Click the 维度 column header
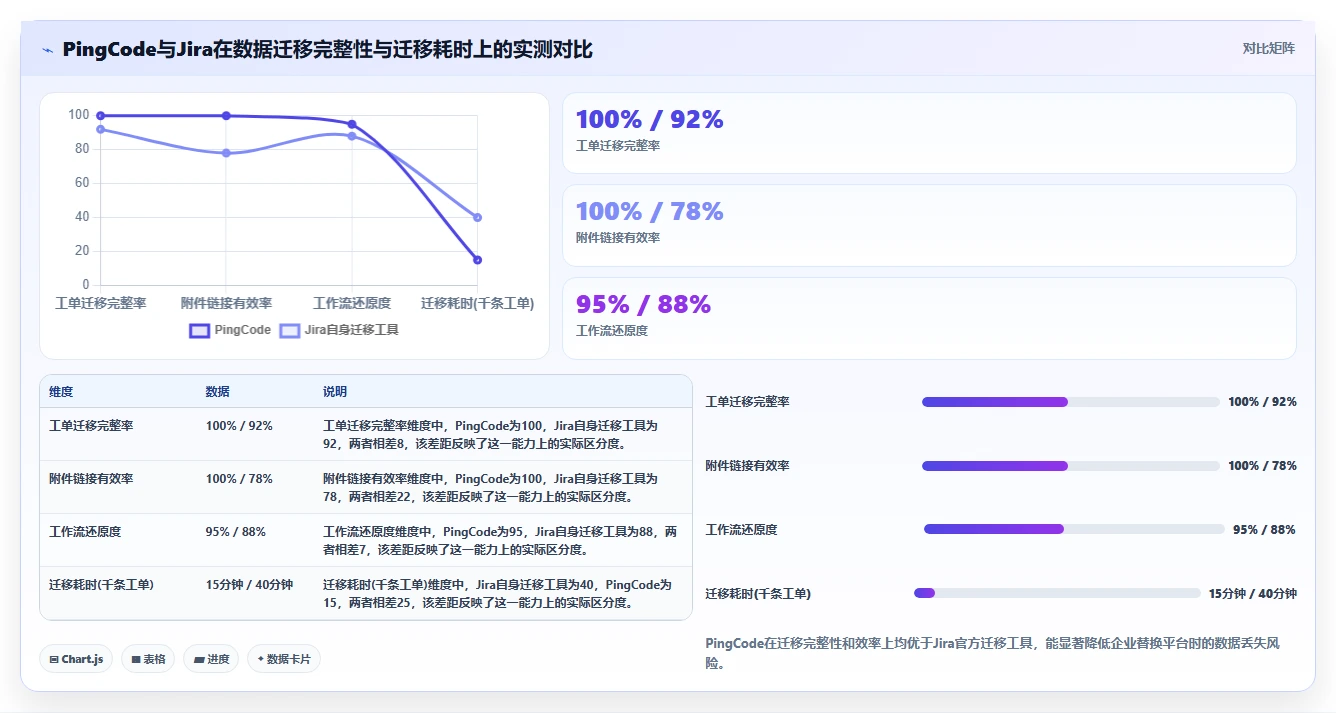Screen dimensions: 1336x713 click(61, 392)
